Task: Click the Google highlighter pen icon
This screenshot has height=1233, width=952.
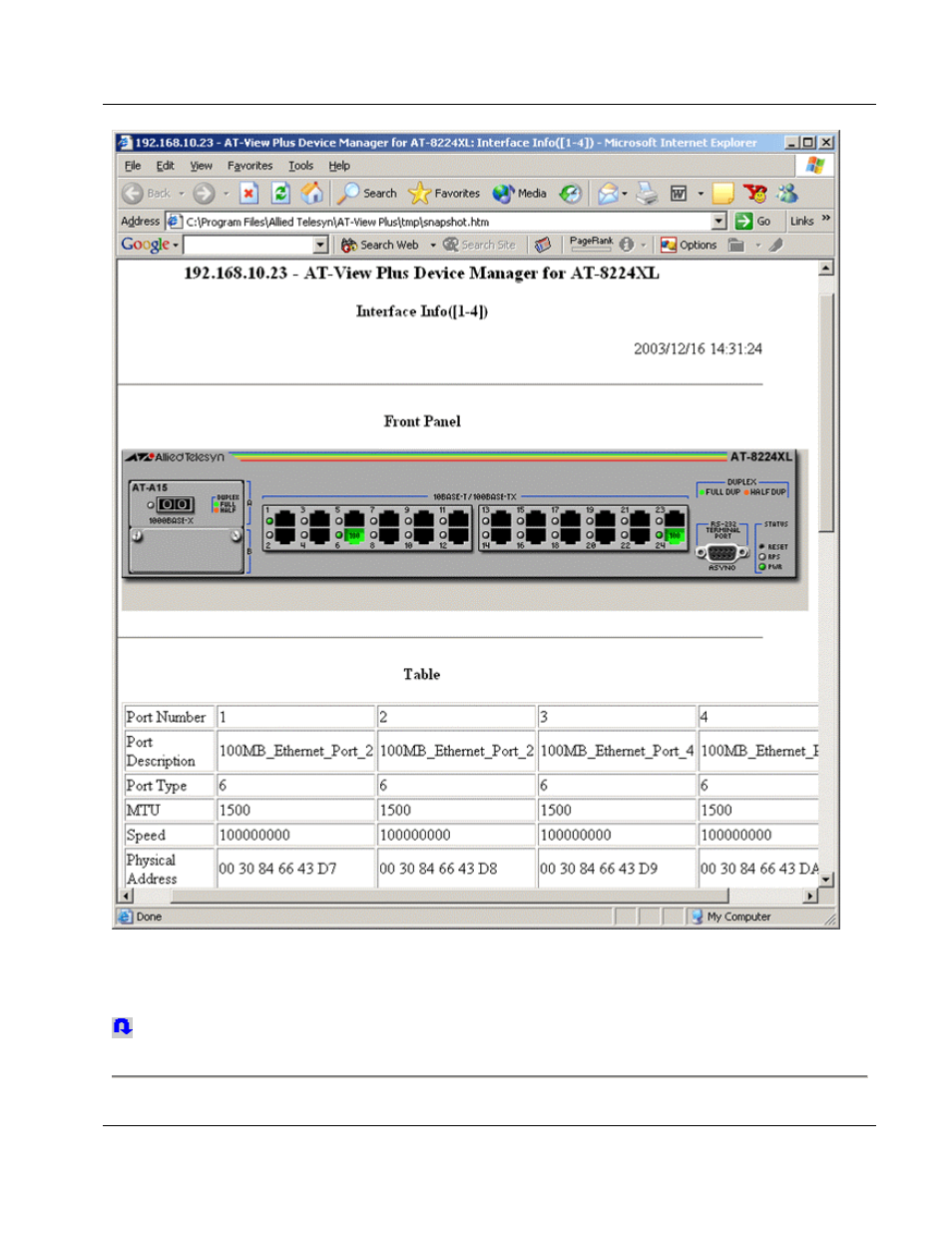Action: (x=776, y=245)
